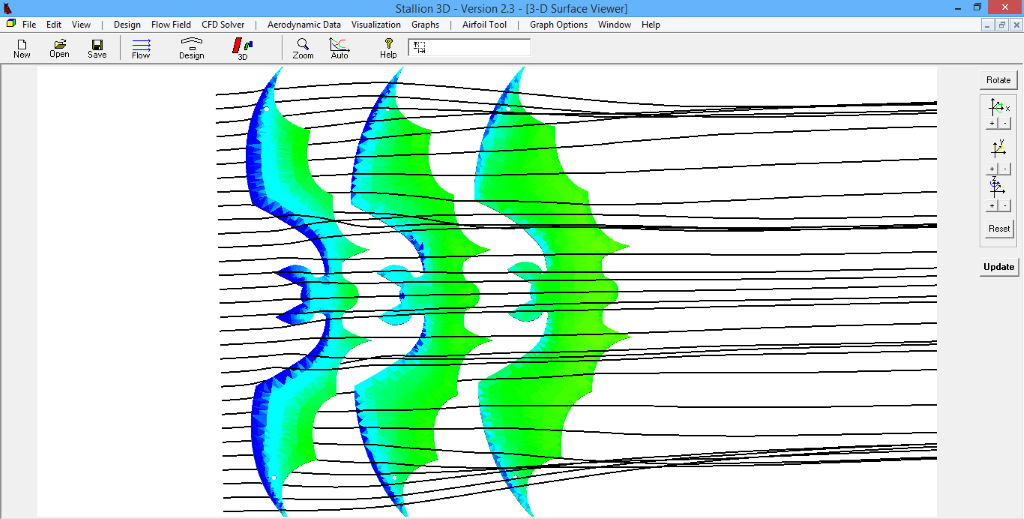Open the Edit menu

(x=54, y=25)
